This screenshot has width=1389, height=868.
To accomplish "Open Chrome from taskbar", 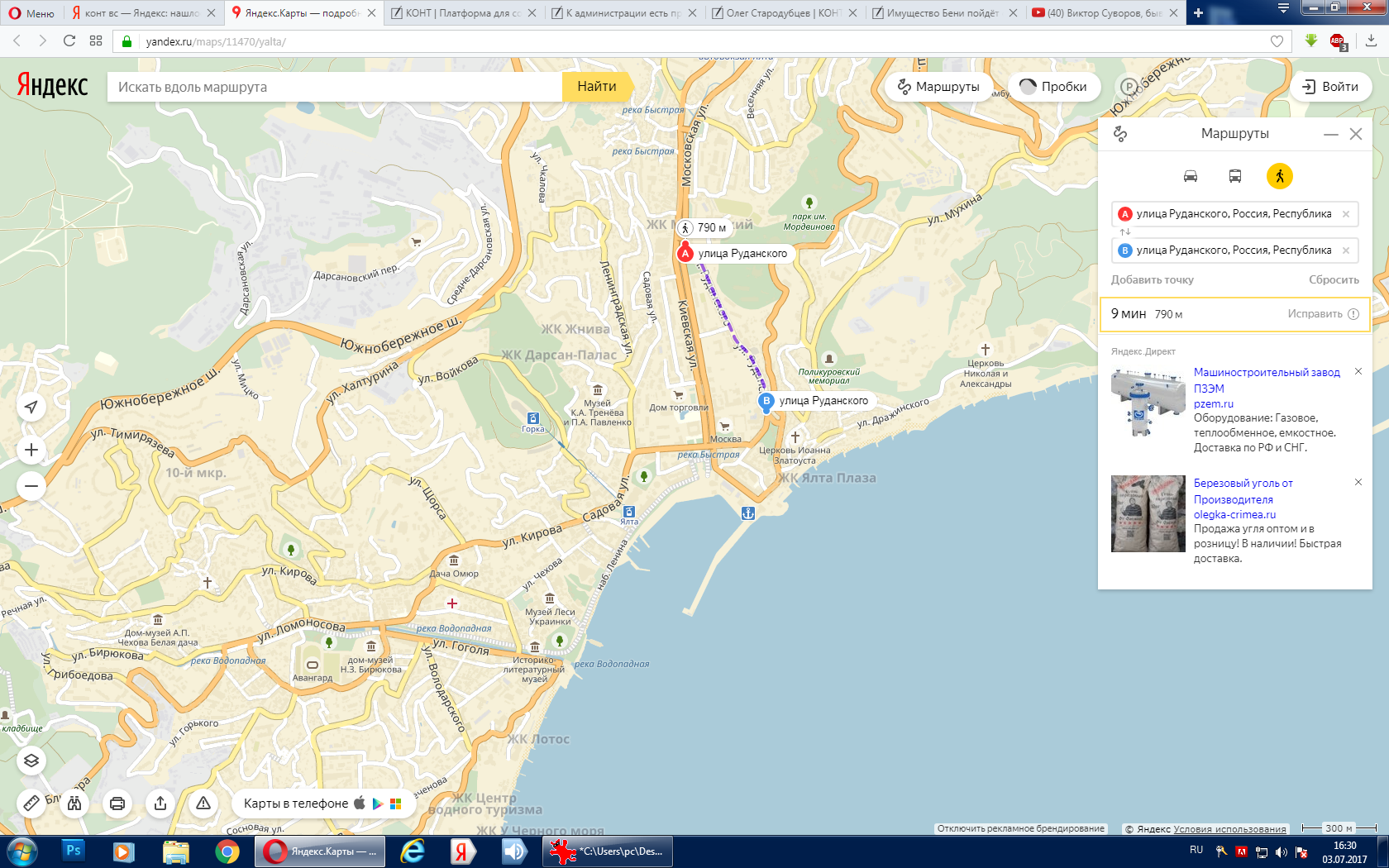I will point(227,851).
